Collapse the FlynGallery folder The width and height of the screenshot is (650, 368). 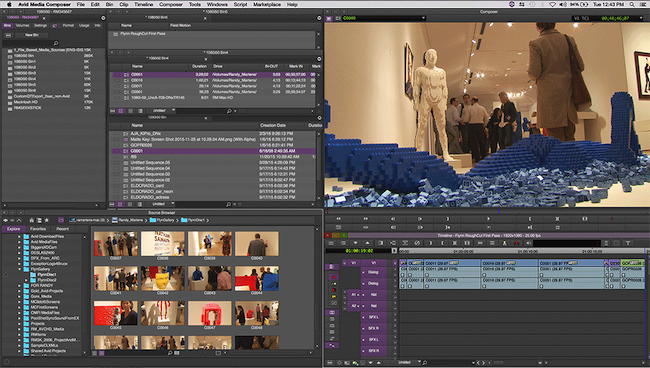pyautogui.click(x=19, y=269)
